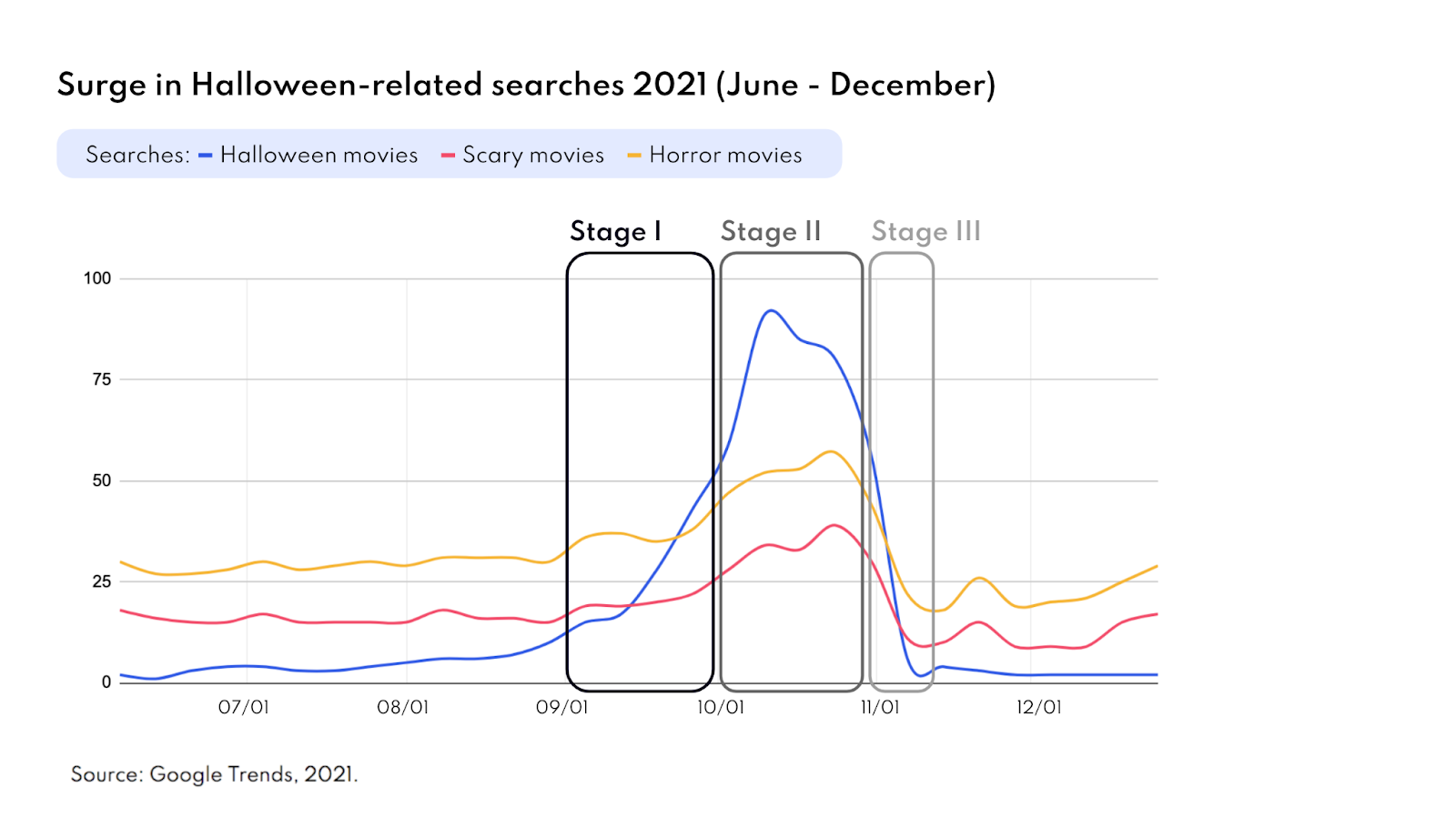The image size is (1456, 818).
Task: Click the "Searches:" legend heading
Action: pos(137,156)
